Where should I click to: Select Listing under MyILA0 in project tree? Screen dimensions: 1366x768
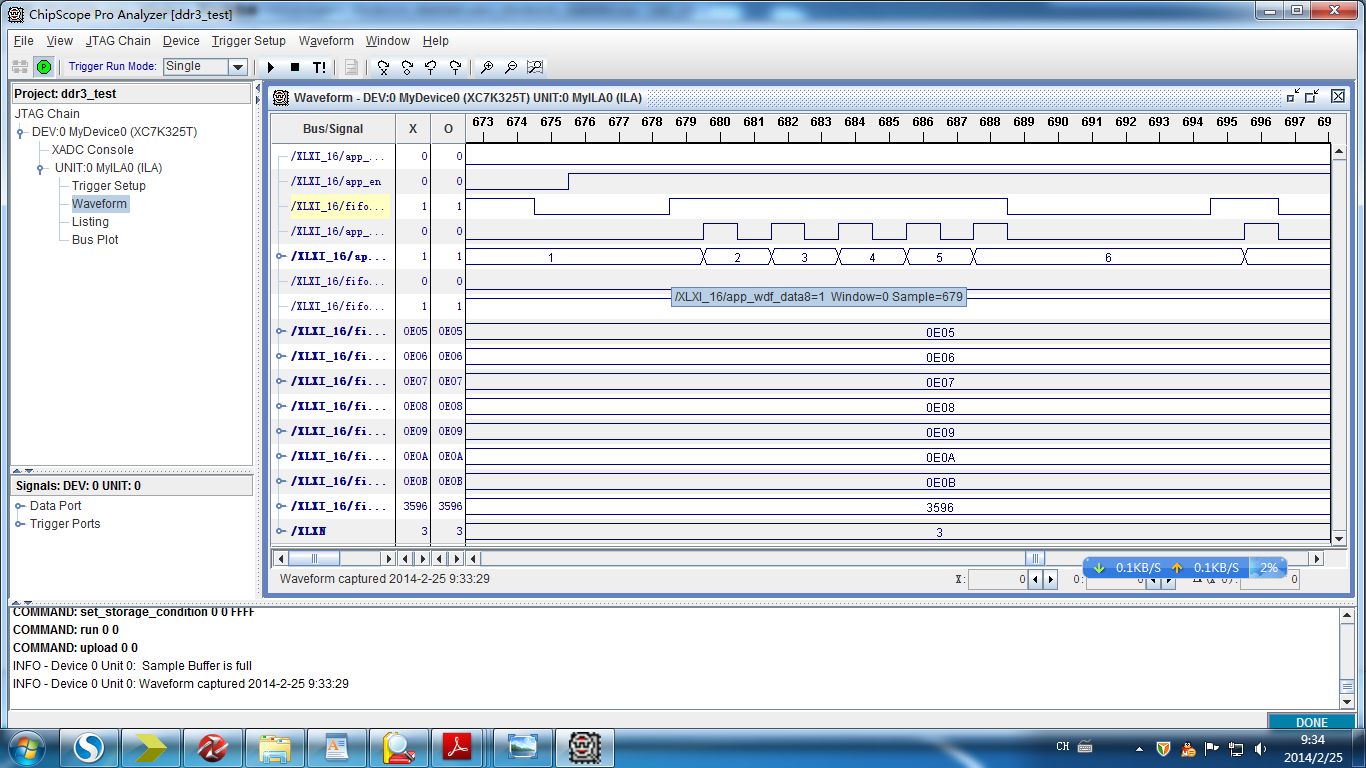click(x=90, y=221)
